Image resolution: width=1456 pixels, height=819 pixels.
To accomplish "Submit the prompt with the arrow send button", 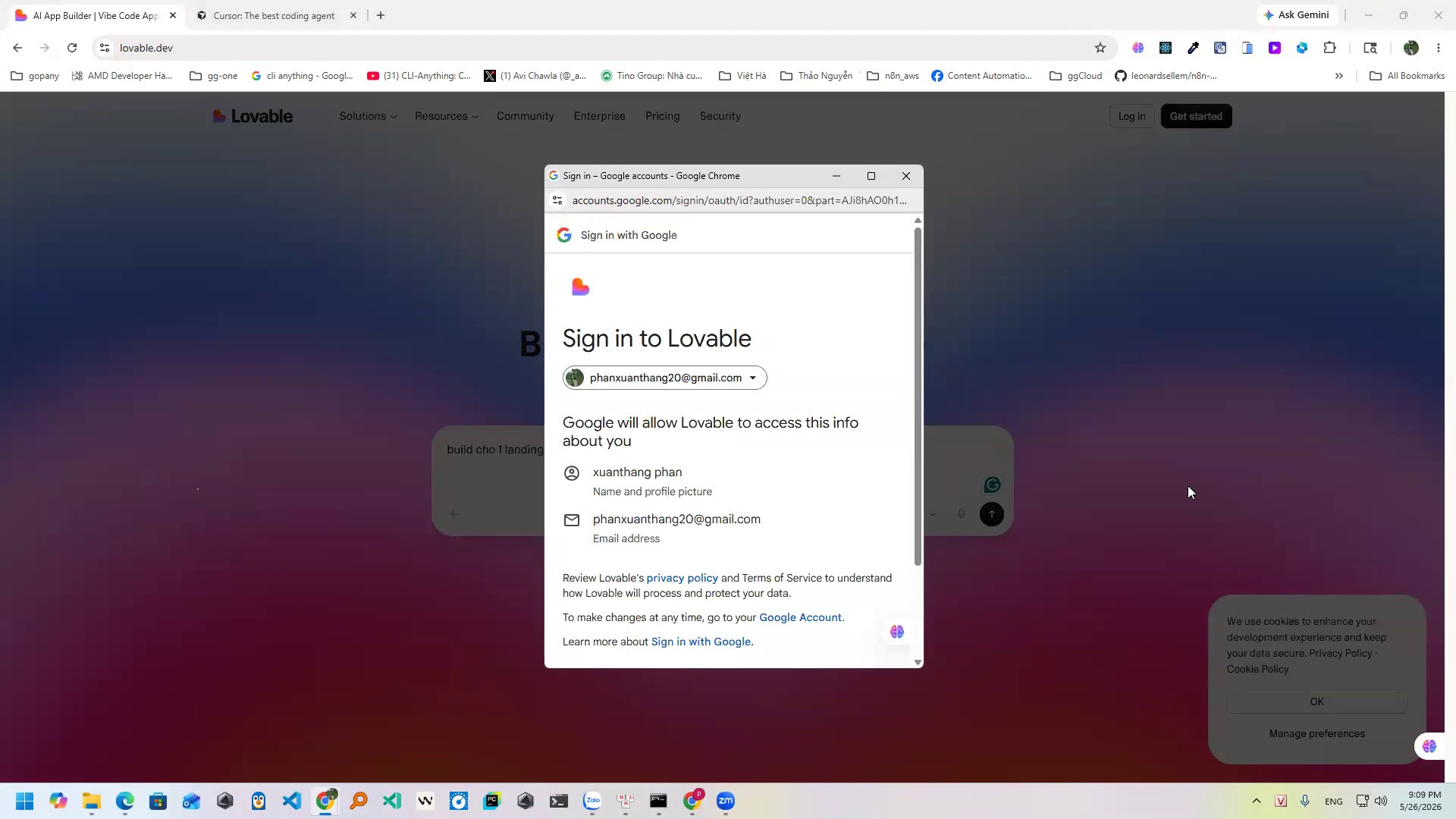I will 992,514.
